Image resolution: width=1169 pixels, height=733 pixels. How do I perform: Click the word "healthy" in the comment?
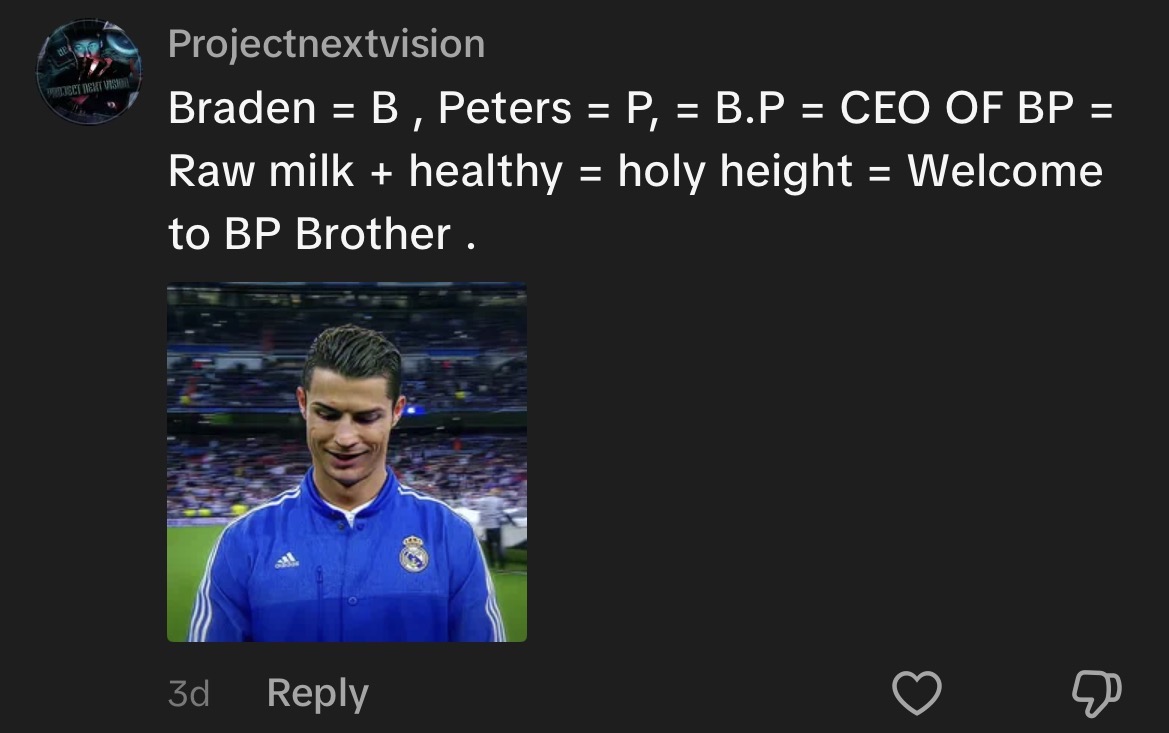click(485, 172)
